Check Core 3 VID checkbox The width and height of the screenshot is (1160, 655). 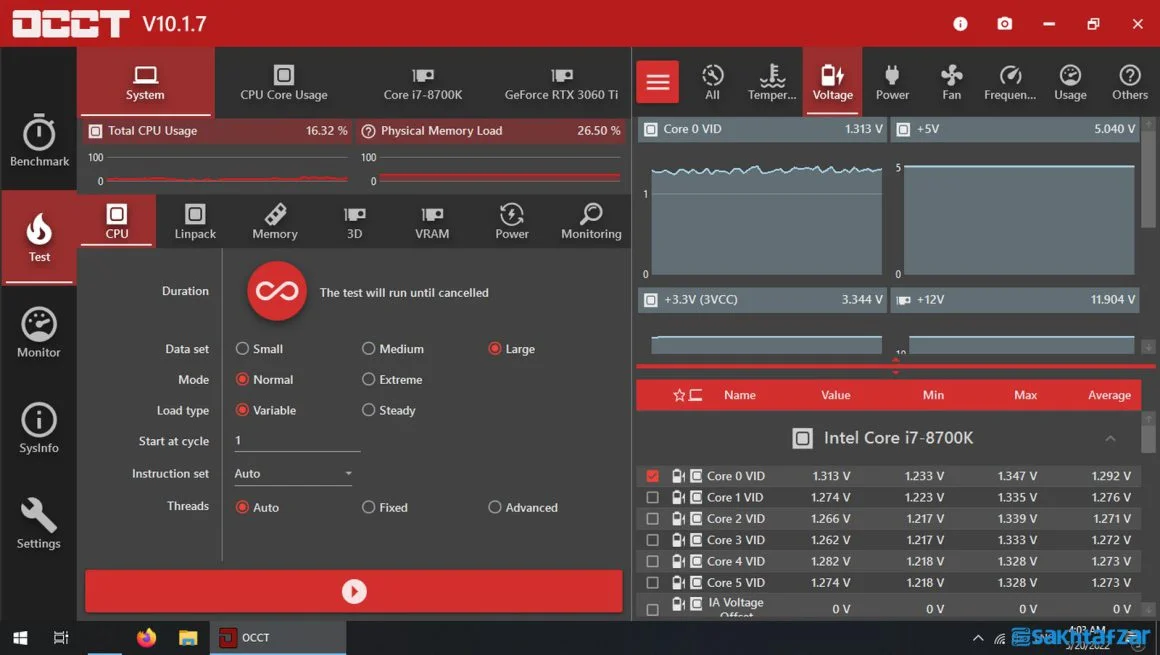click(x=652, y=540)
